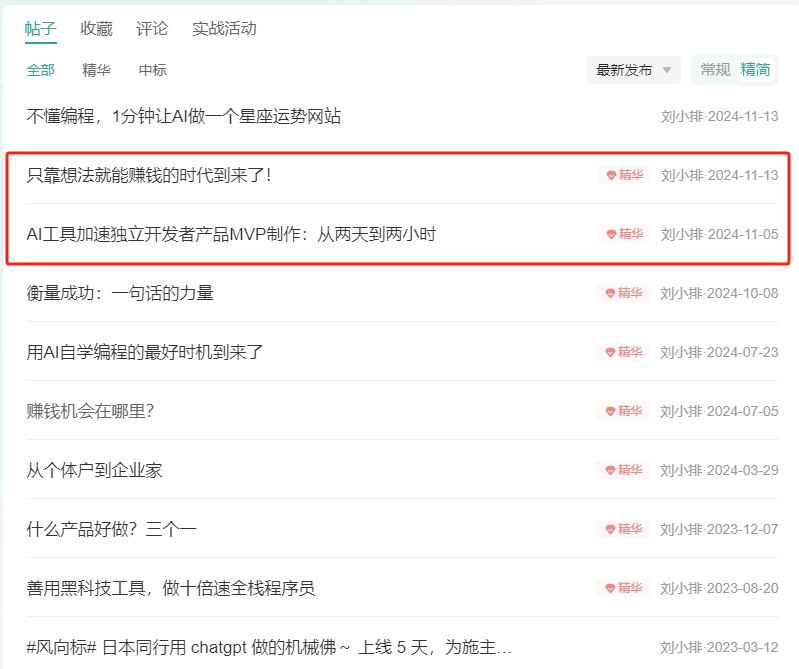799x669 pixels.
Task: Open post 善用黑科技工具，做十倍速全栈程序员
Action: pos(171,588)
